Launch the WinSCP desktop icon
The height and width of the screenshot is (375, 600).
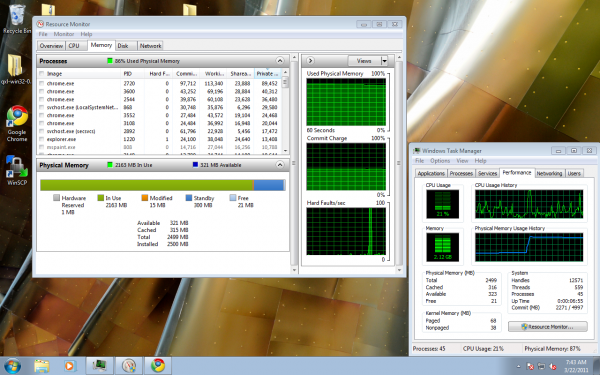pos(17,170)
